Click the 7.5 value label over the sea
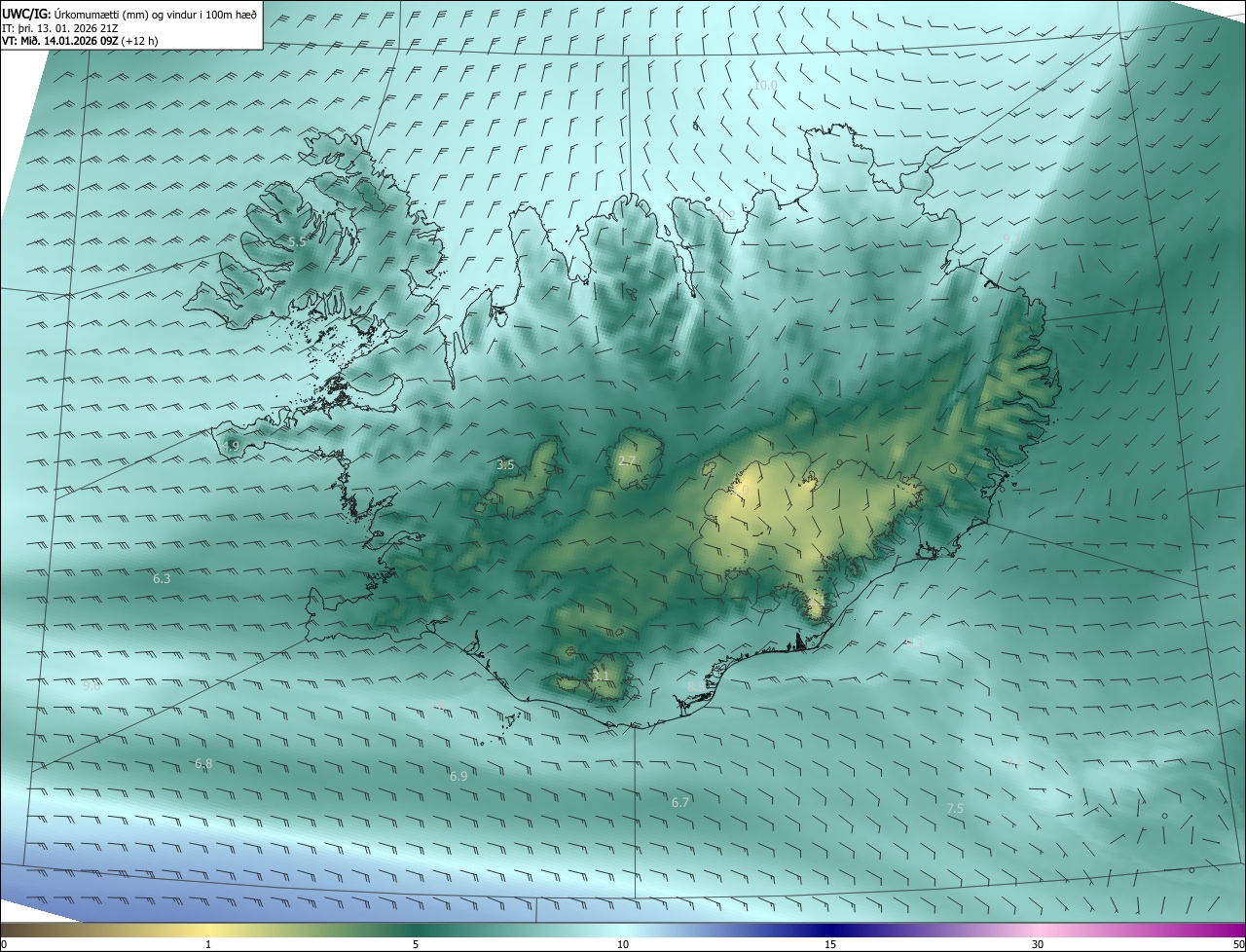Viewport: 1246px width, 952px height. pos(955,808)
